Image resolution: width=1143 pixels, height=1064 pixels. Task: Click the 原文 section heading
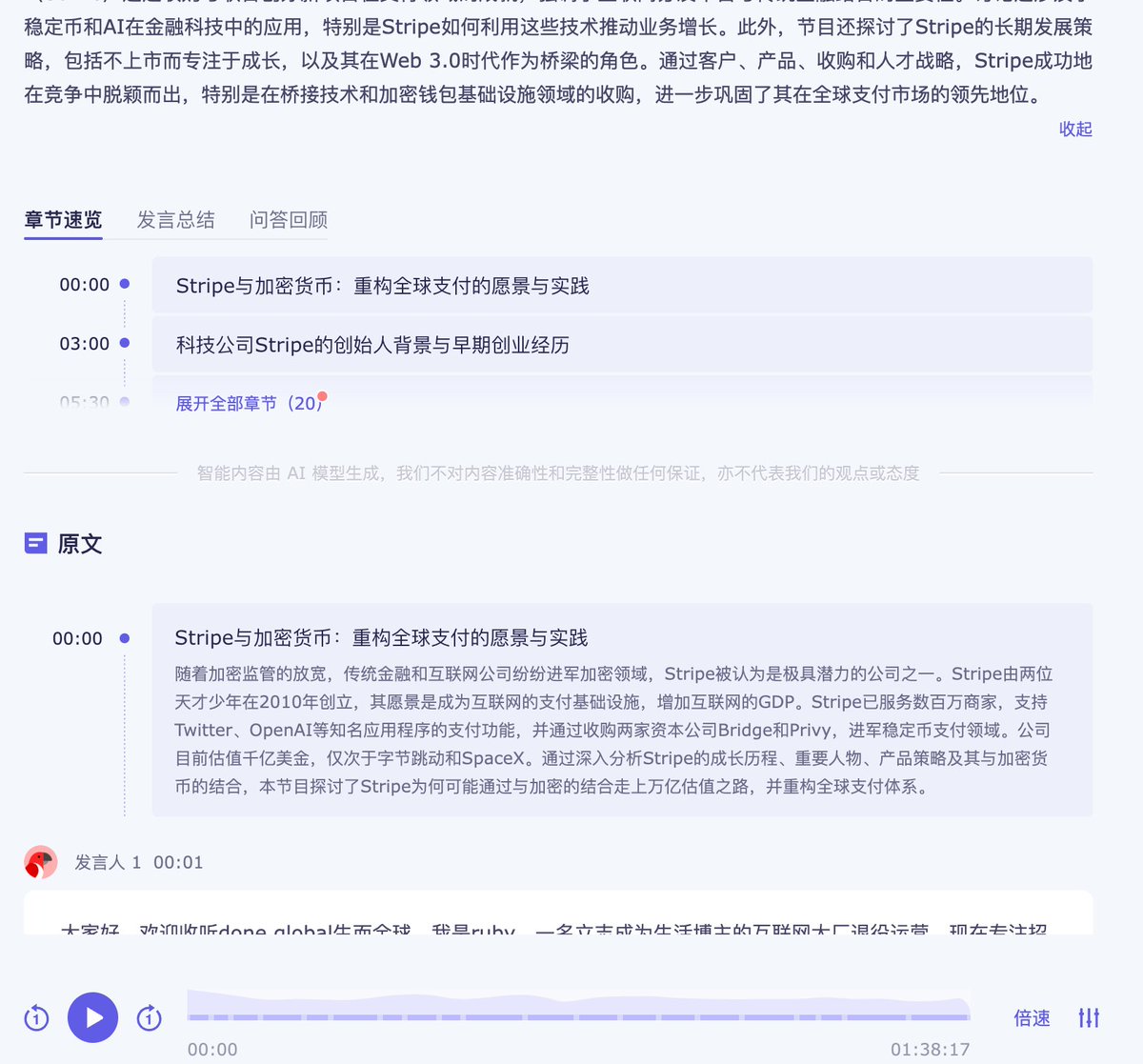pos(80,544)
